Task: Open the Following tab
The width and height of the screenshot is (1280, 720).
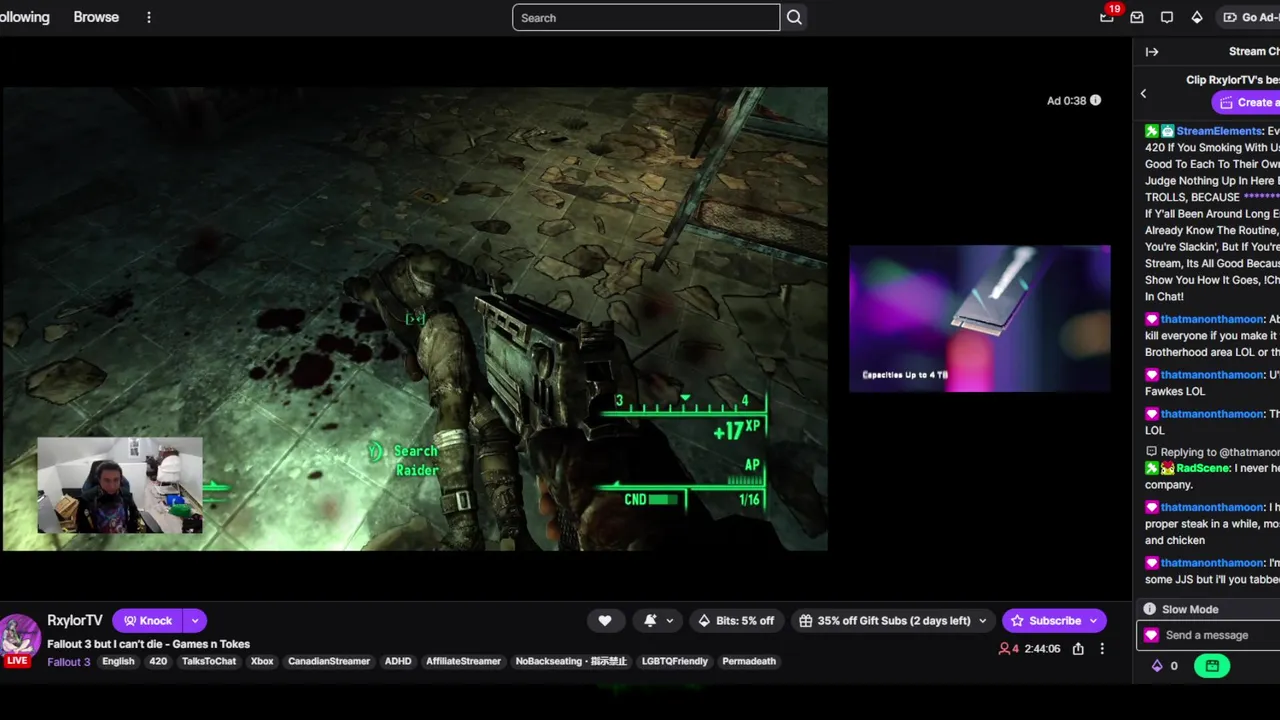Action: click(x=24, y=17)
